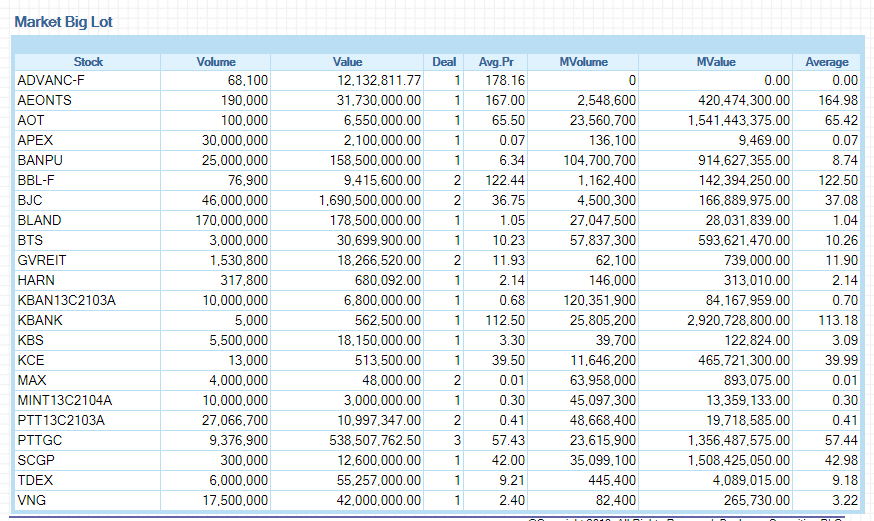Image resolution: width=874 pixels, height=521 pixels.
Task: Select the Deal column header
Action: [x=444, y=62]
